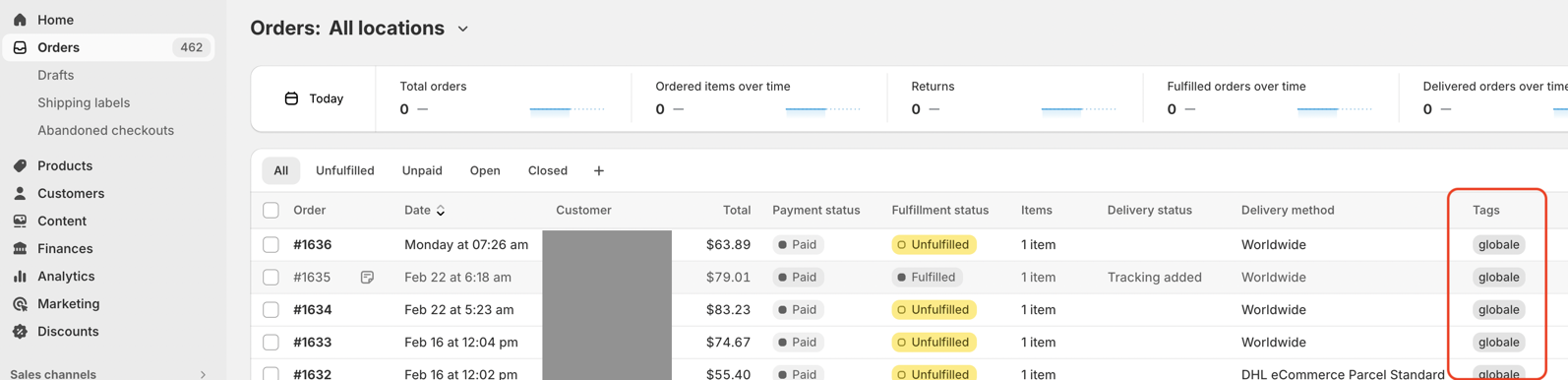The image size is (1568, 380).
Task: Open order #1633 link
Action: click(313, 342)
